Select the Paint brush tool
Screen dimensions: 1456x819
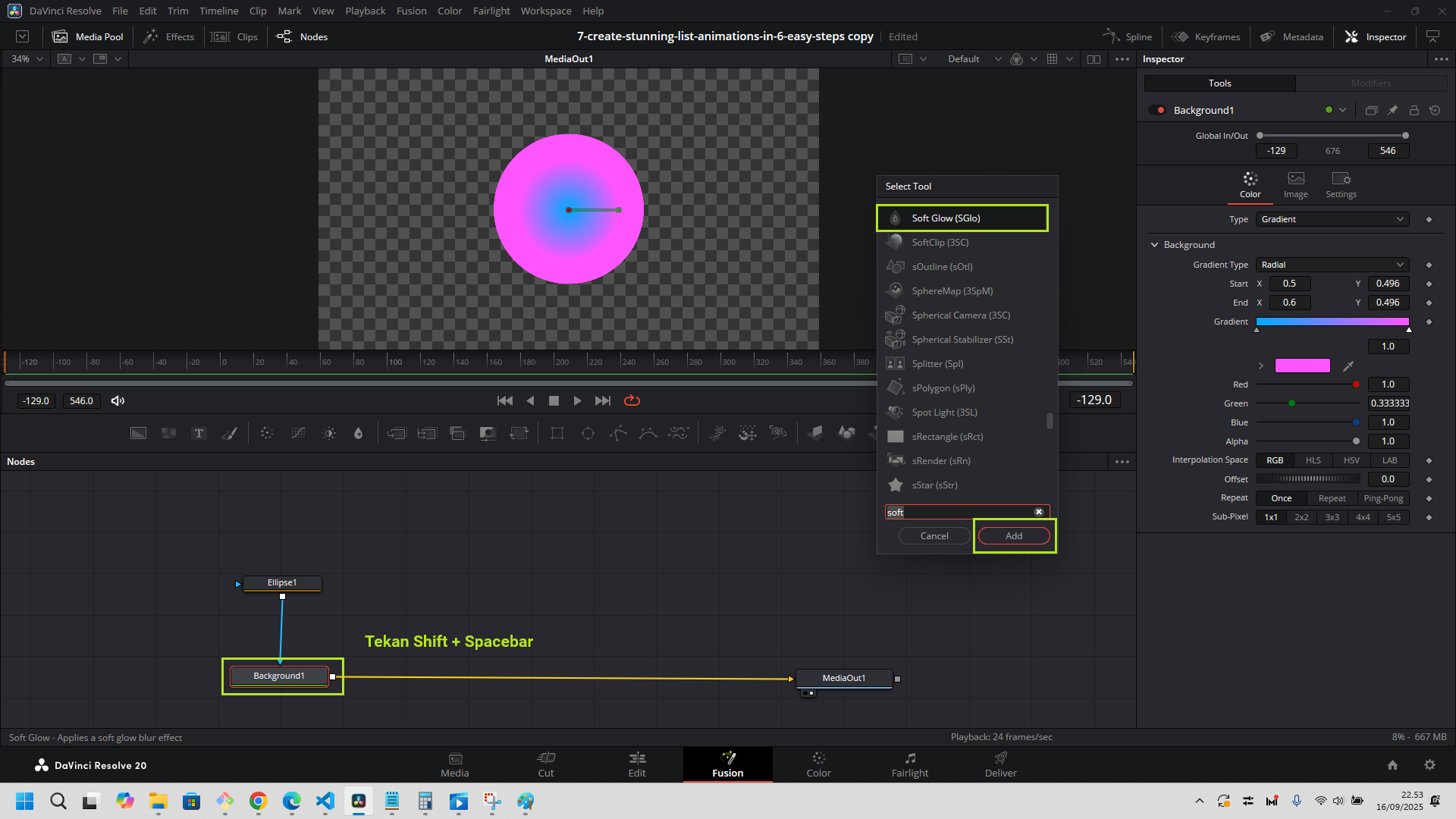(229, 433)
